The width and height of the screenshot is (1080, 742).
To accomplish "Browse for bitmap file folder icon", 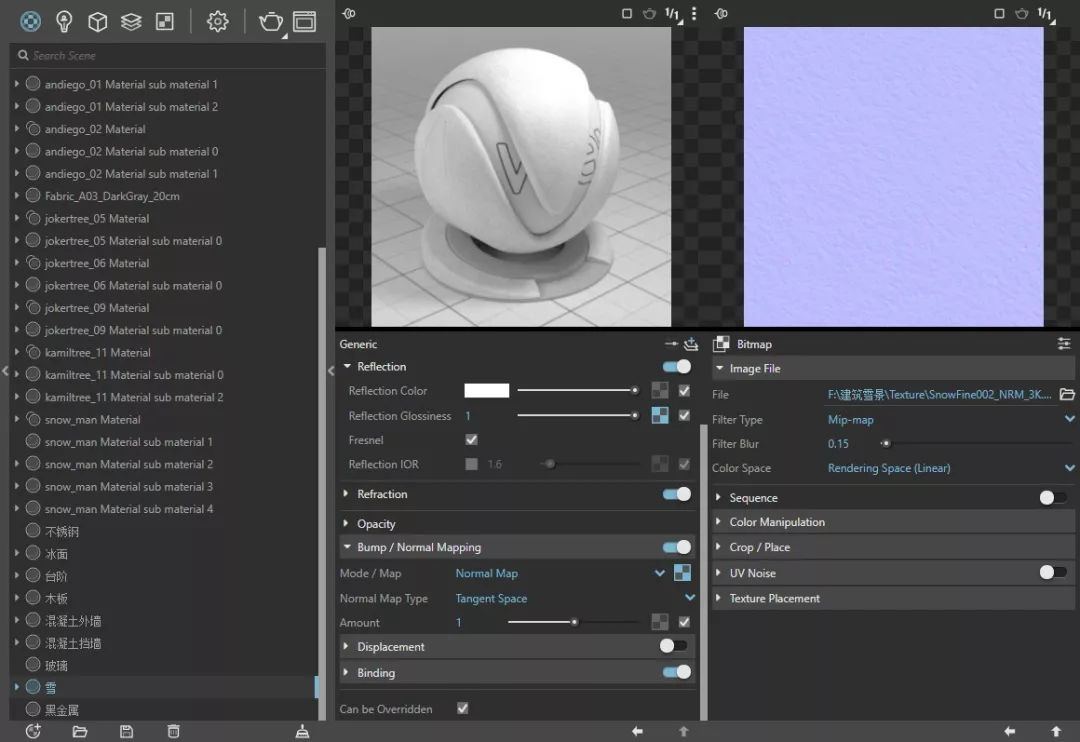I will [1066, 394].
